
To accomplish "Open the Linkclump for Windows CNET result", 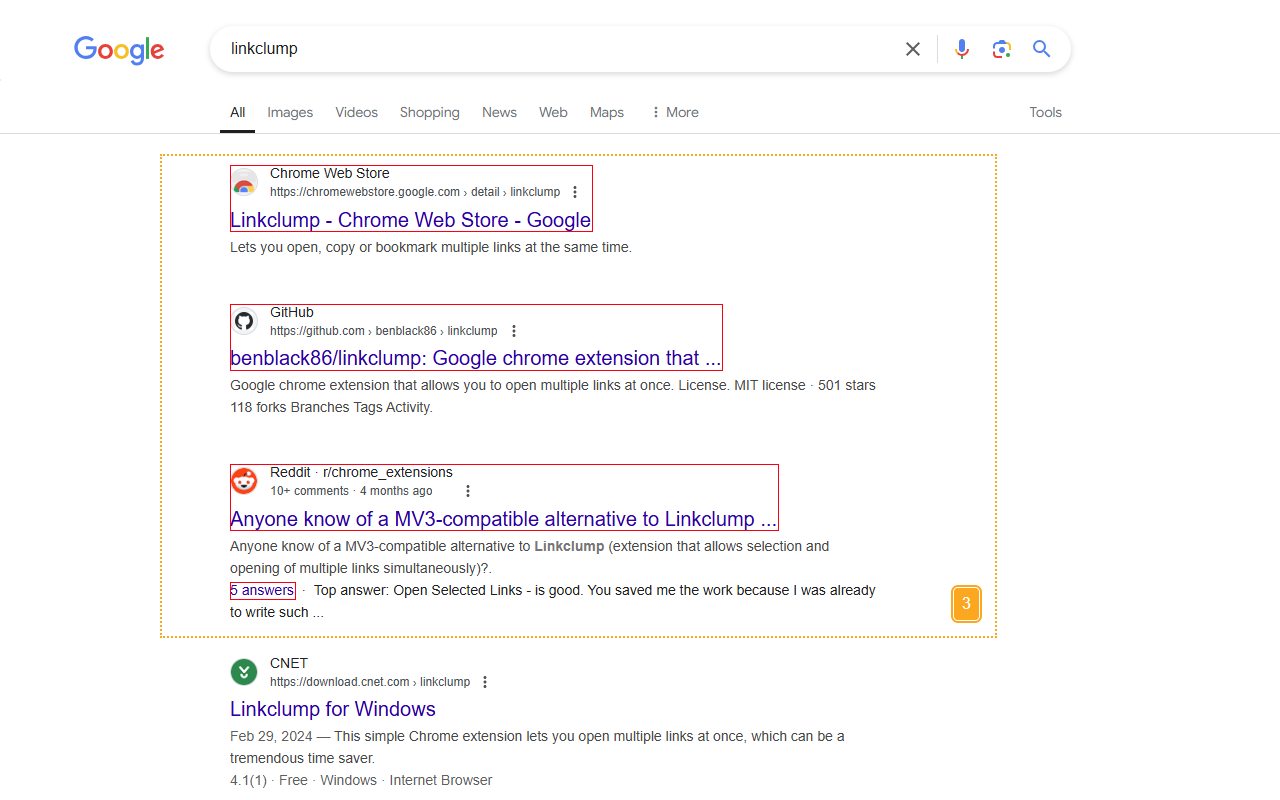I will pyautogui.click(x=332, y=708).
